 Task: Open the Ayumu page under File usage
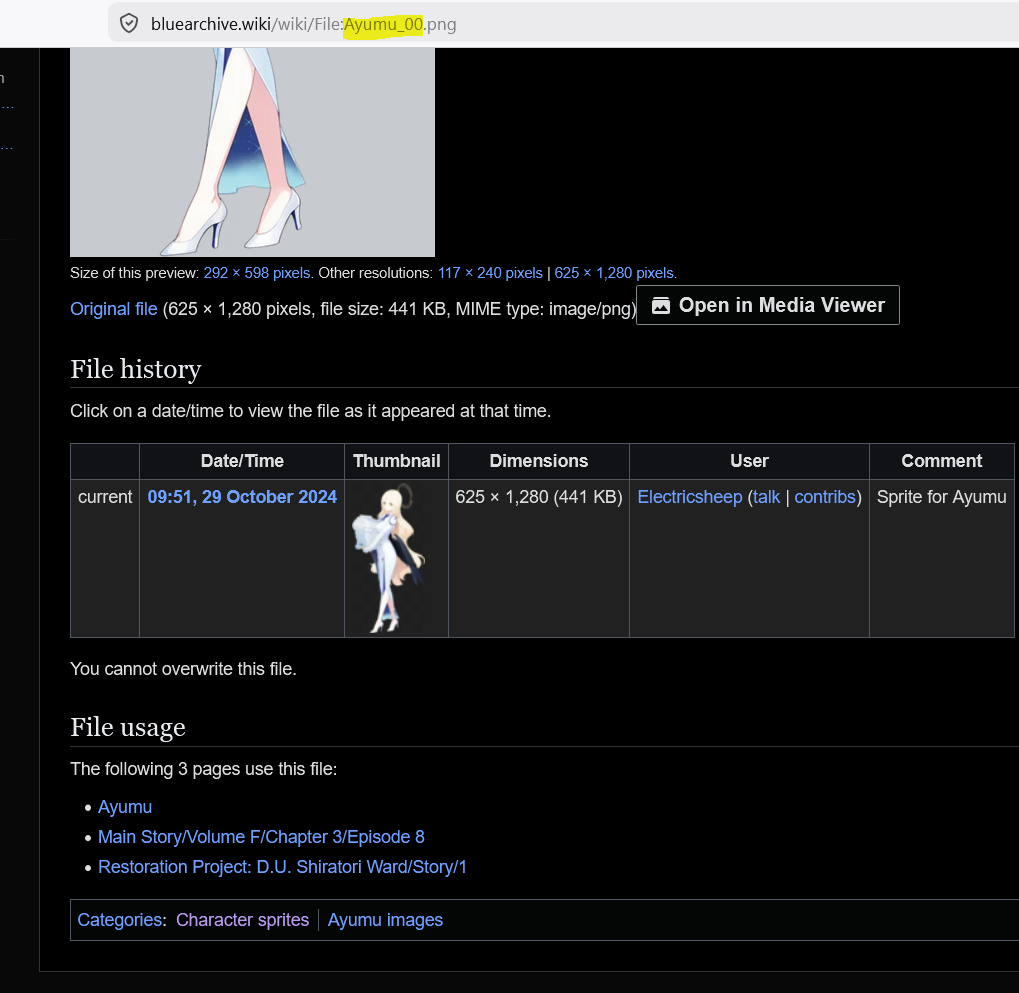(125, 807)
